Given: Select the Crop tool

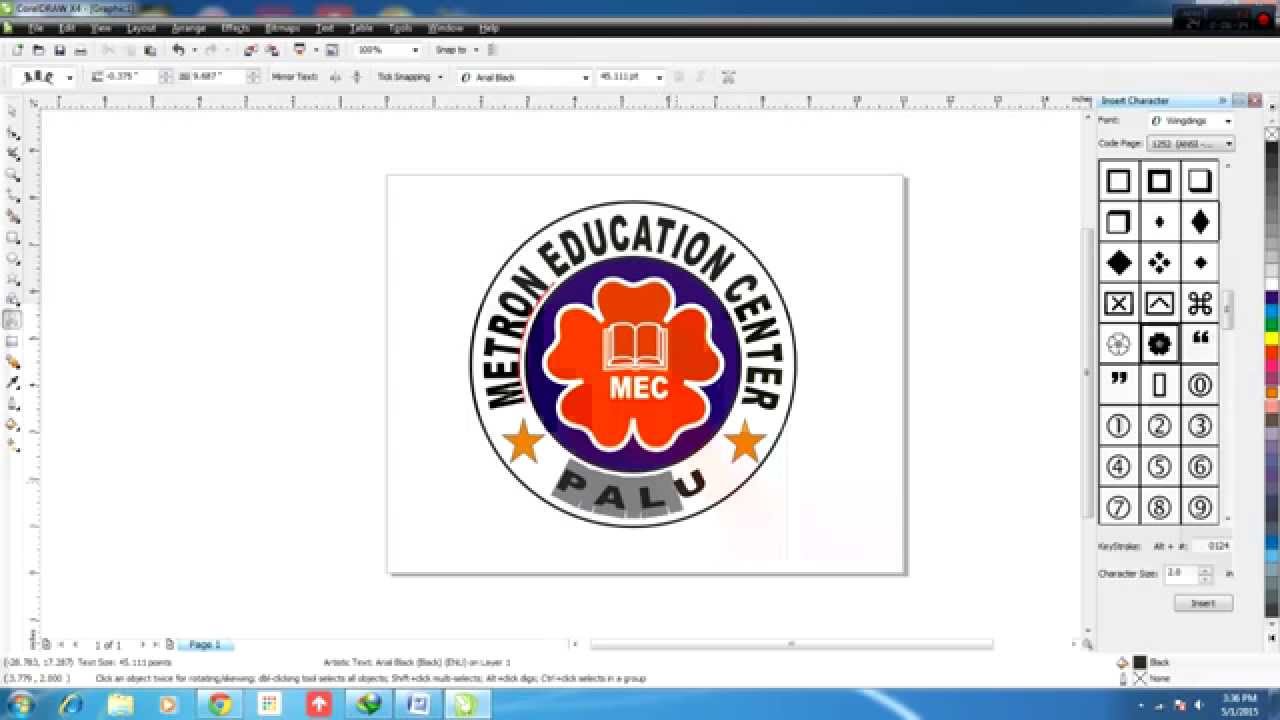Looking at the screenshot, I should [12, 153].
